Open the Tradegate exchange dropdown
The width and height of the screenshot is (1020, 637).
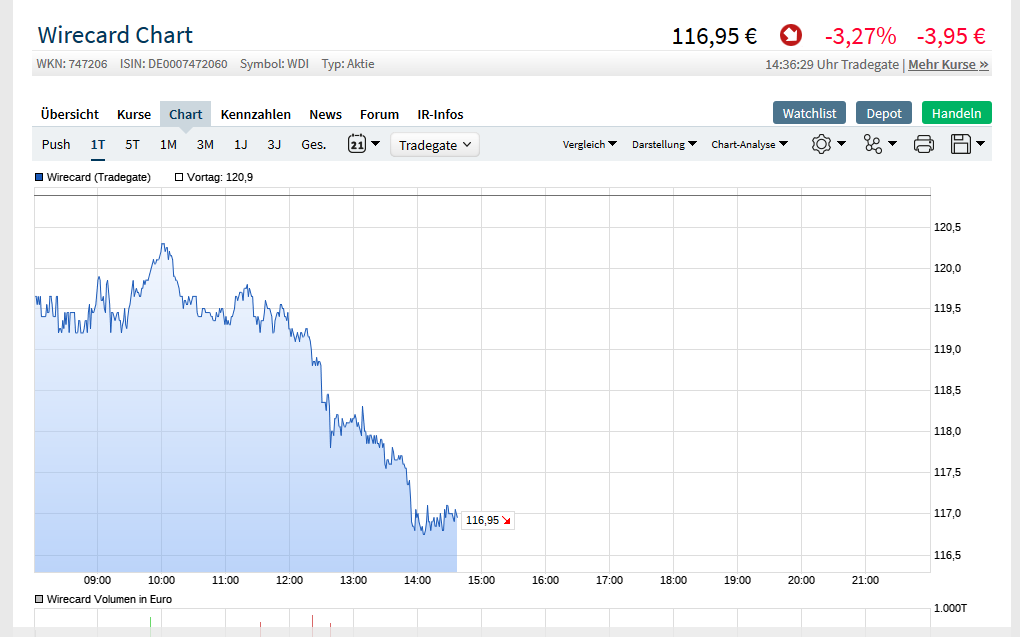[435, 144]
